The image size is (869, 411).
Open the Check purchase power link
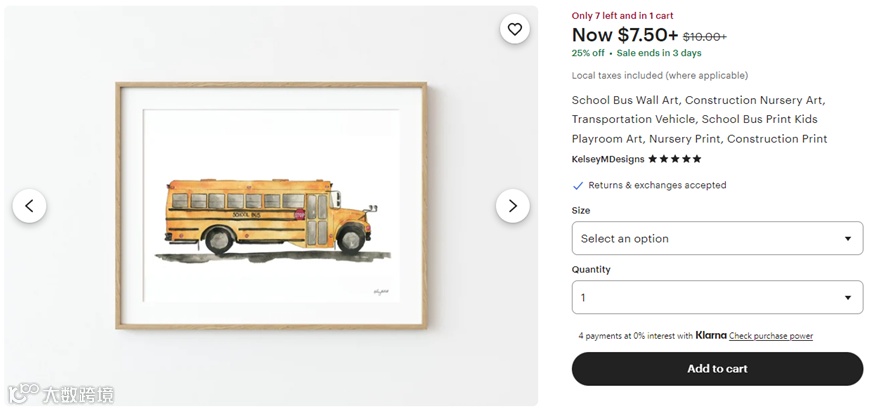click(770, 336)
